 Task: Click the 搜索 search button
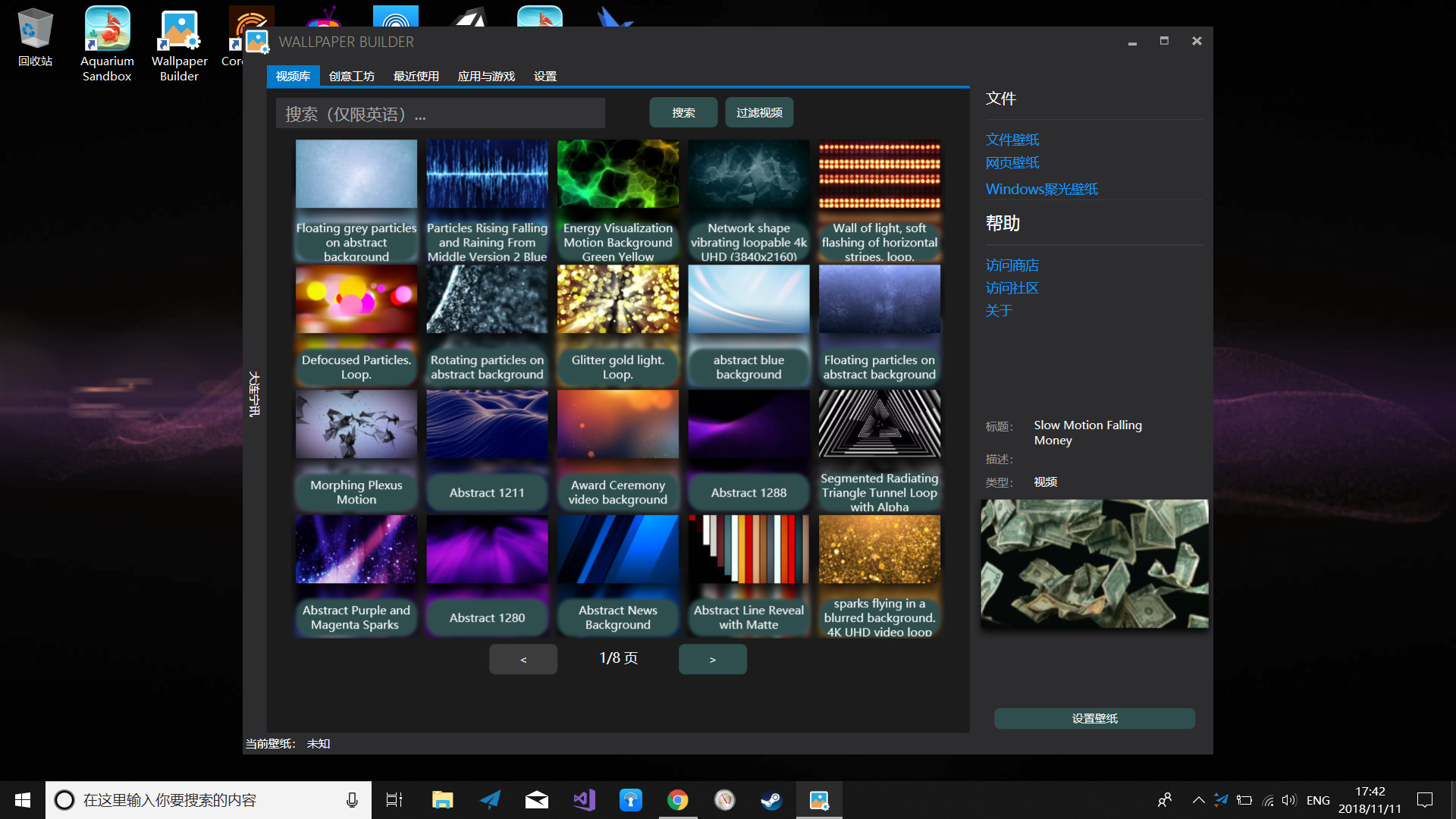682,112
